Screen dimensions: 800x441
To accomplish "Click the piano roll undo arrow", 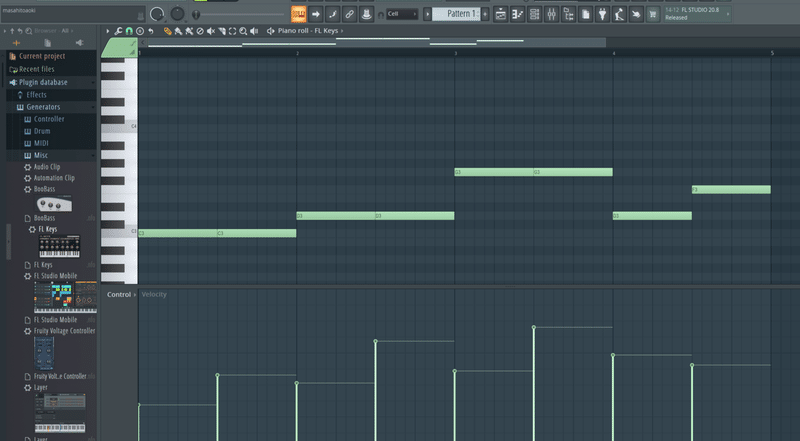I will click(x=151, y=31).
